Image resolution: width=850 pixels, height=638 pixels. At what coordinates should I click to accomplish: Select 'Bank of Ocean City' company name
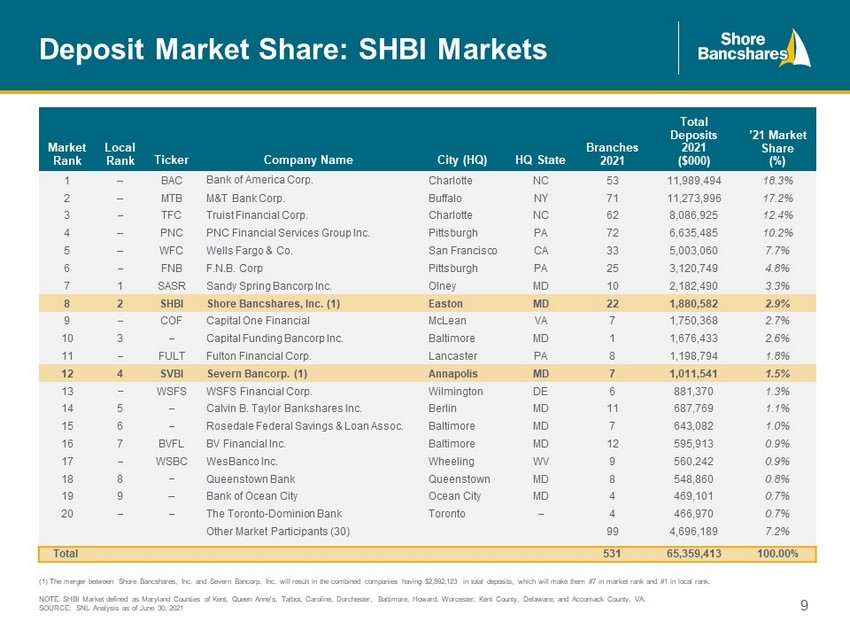pos(252,496)
